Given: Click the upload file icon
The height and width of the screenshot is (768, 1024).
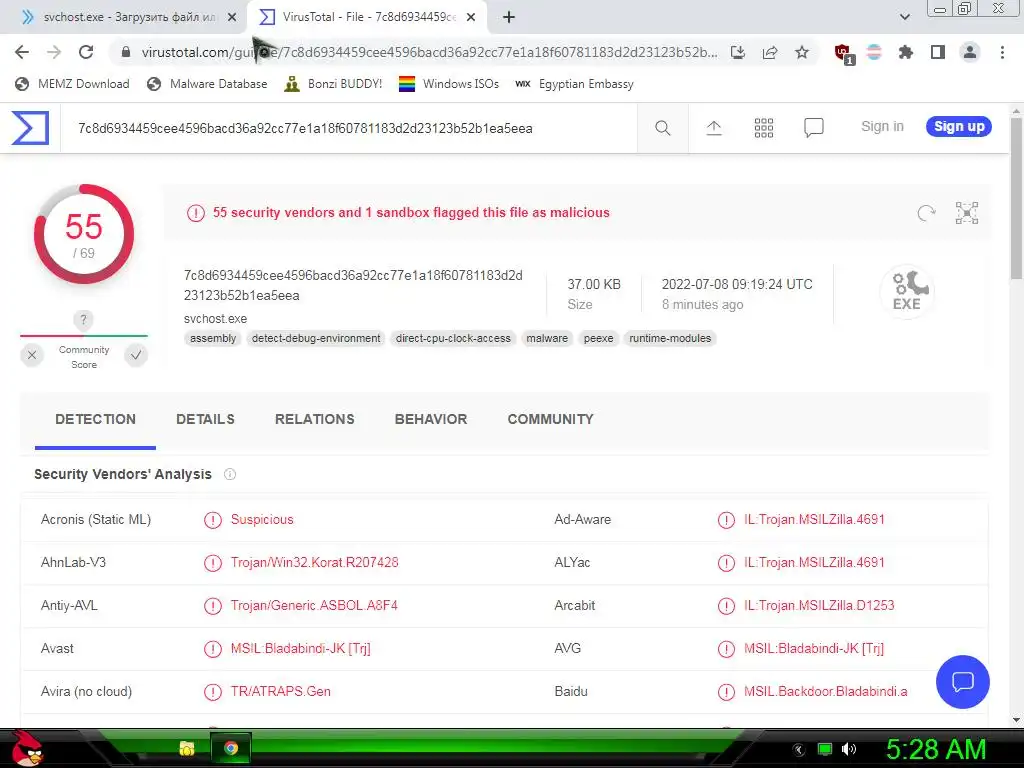Looking at the screenshot, I should [x=714, y=128].
